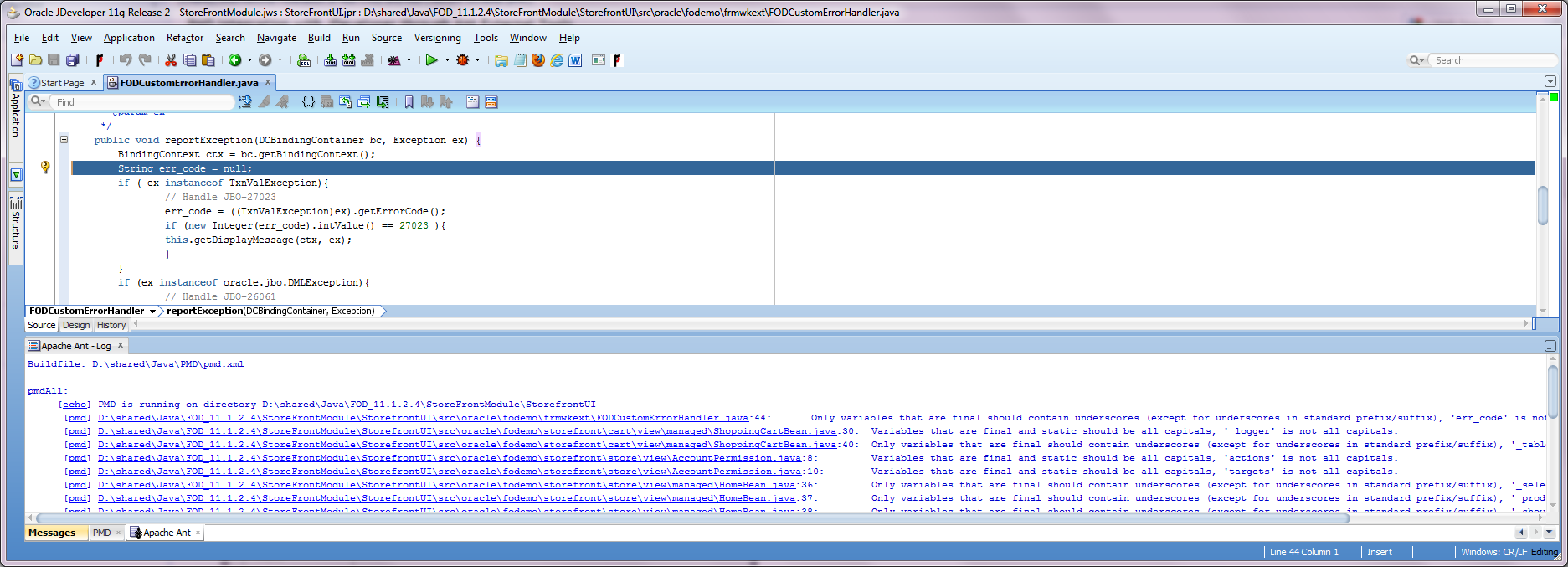The height and width of the screenshot is (567, 1568).
Task: Open the SQL worksheet icon
Action: click(304, 60)
